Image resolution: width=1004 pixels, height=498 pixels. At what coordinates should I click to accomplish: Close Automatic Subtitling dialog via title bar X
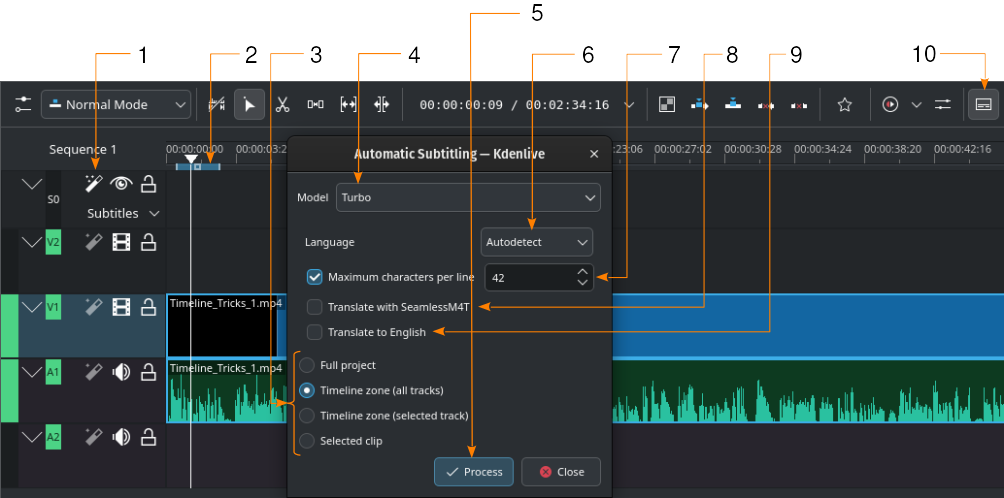pyautogui.click(x=594, y=154)
